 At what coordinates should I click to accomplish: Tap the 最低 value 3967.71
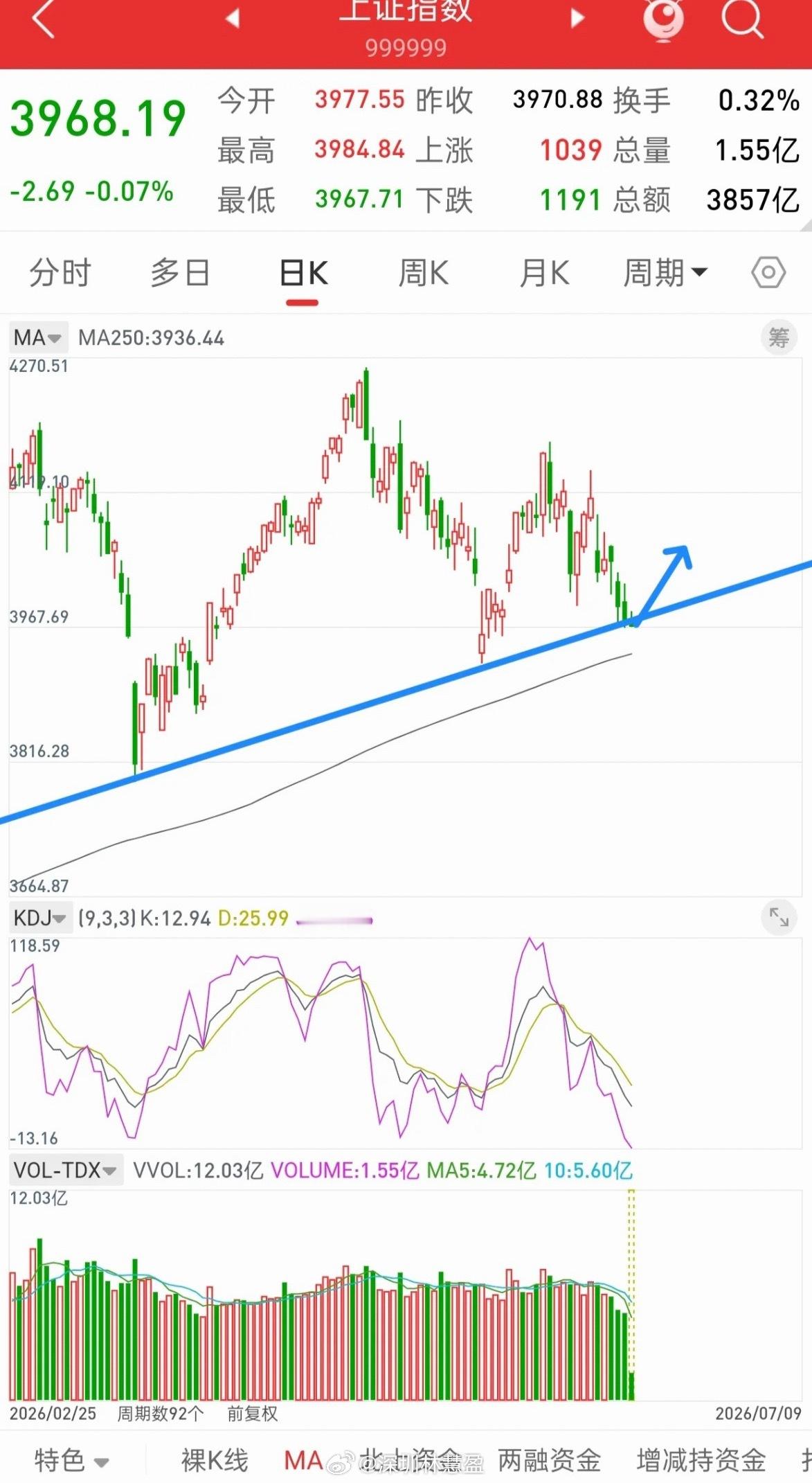[x=359, y=199]
